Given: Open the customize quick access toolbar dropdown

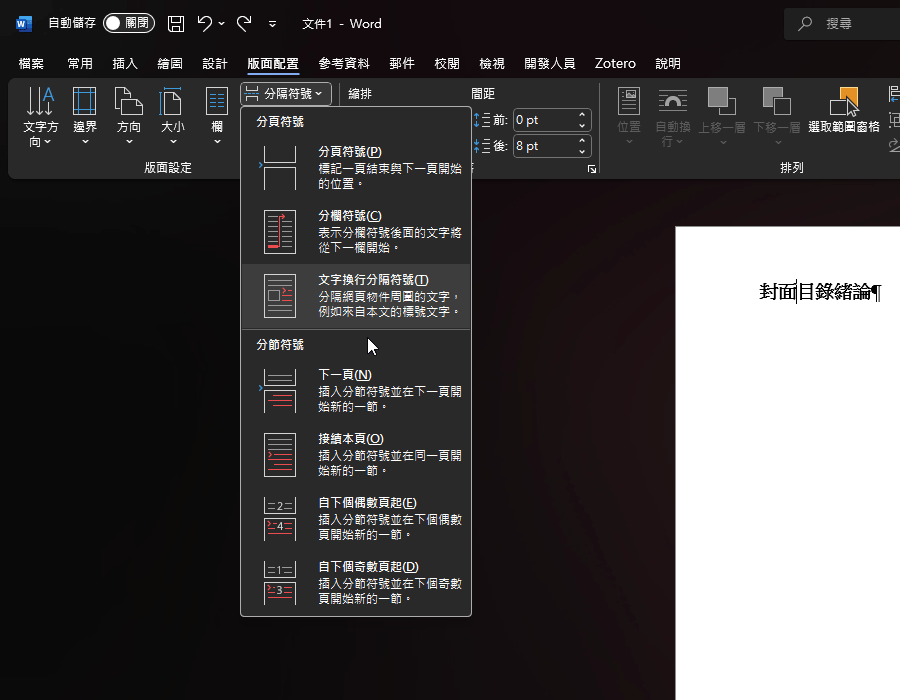Looking at the screenshot, I should point(273,24).
